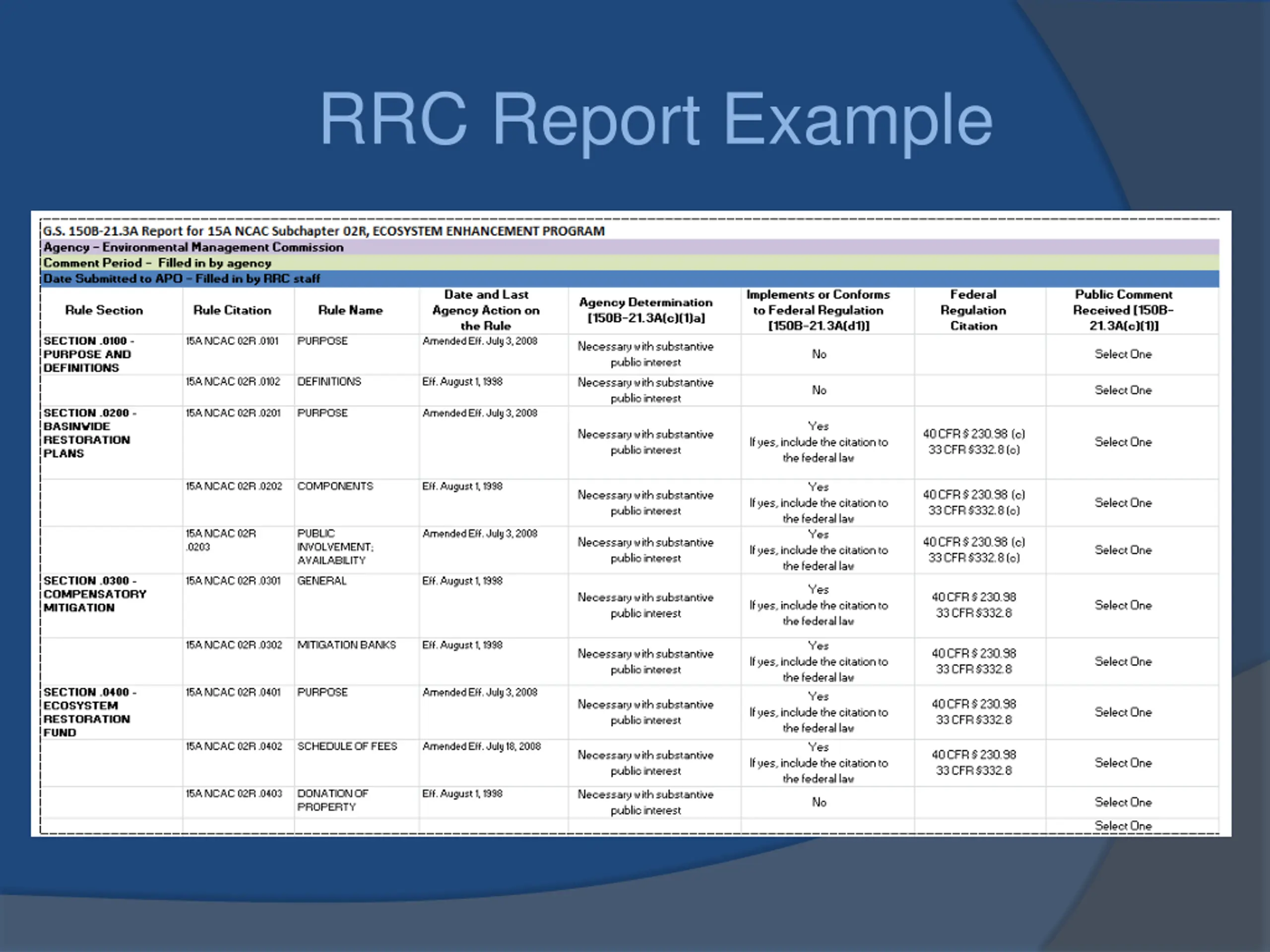Click the Rule Citation column header
Screen dimensions: 1270x952
(232, 310)
